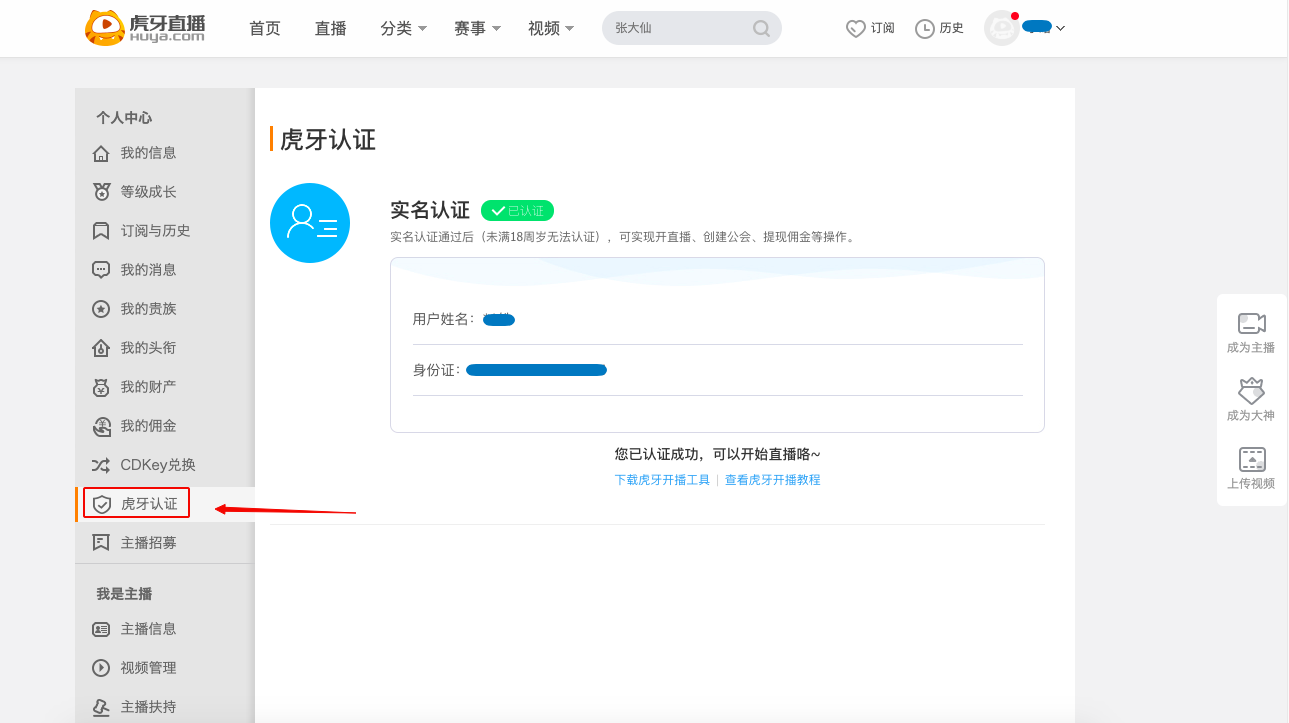Viewport: 1289px width, 723px height.
Task: Click the 用户姓名 label
Action: [x=444, y=319]
